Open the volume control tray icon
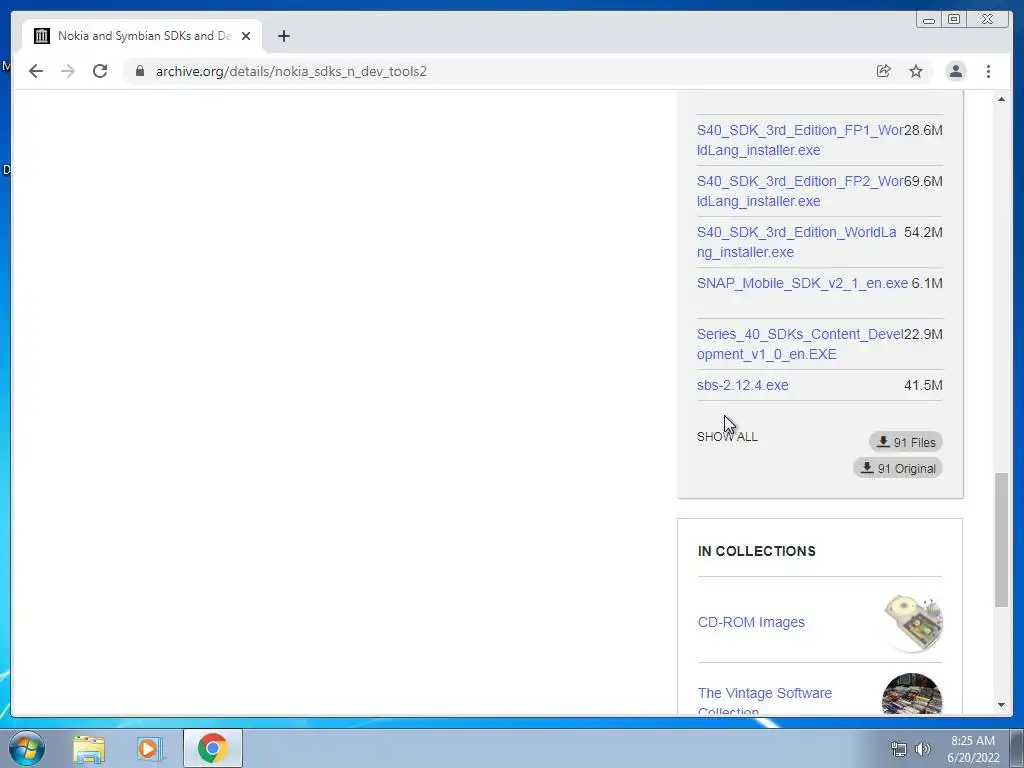1024x768 pixels. point(923,749)
